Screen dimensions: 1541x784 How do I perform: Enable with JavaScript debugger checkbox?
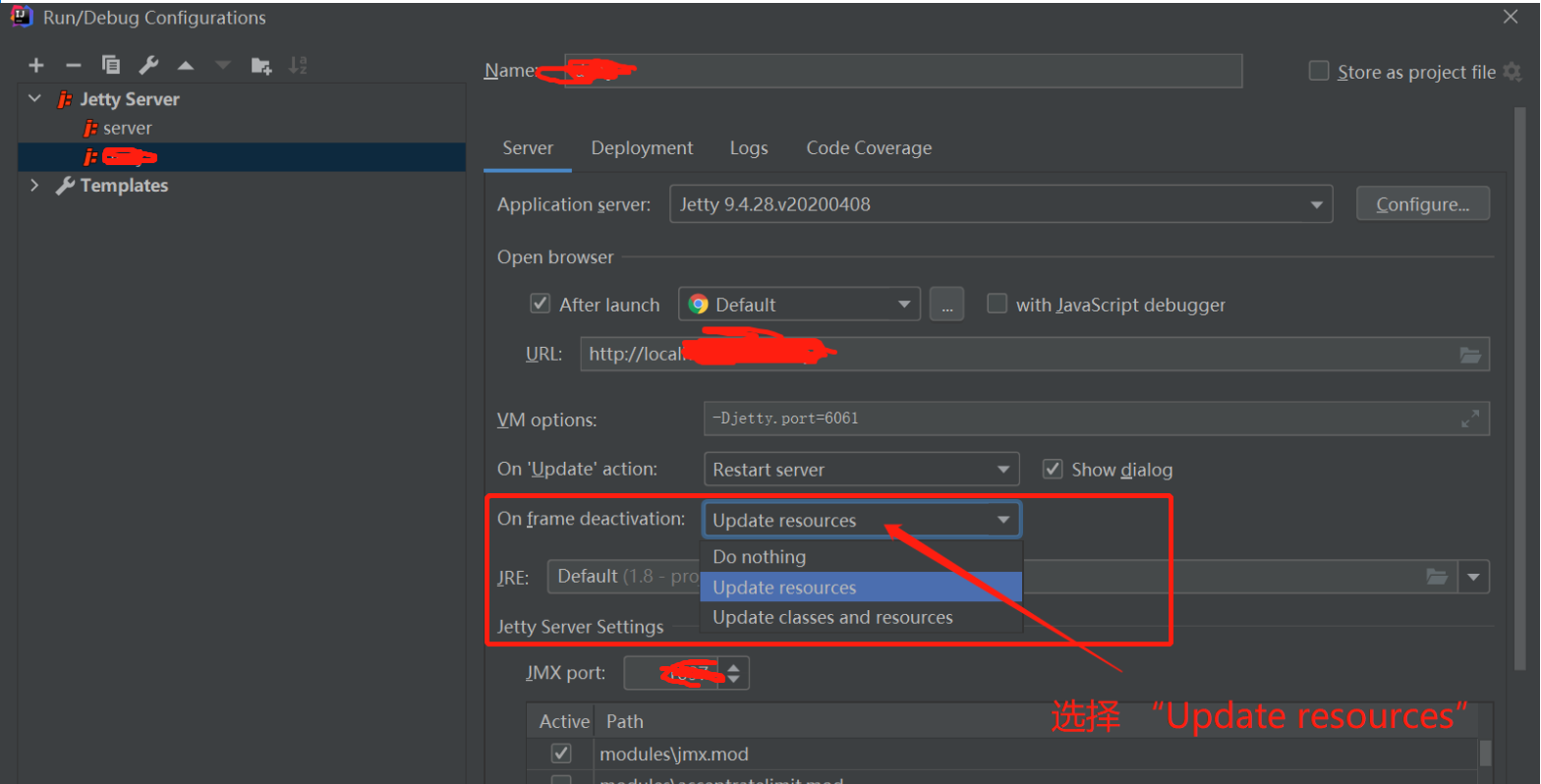[997, 304]
